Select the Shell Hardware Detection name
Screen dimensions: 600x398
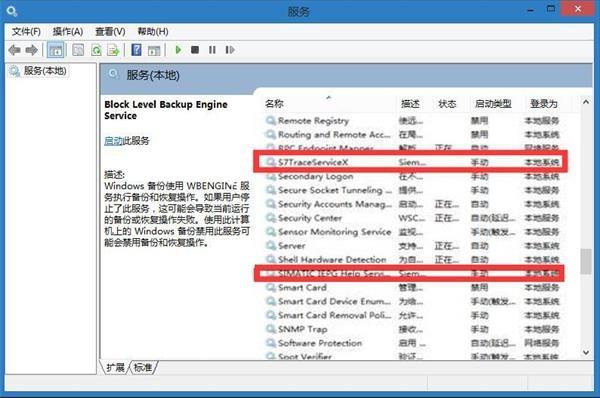coord(332,259)
